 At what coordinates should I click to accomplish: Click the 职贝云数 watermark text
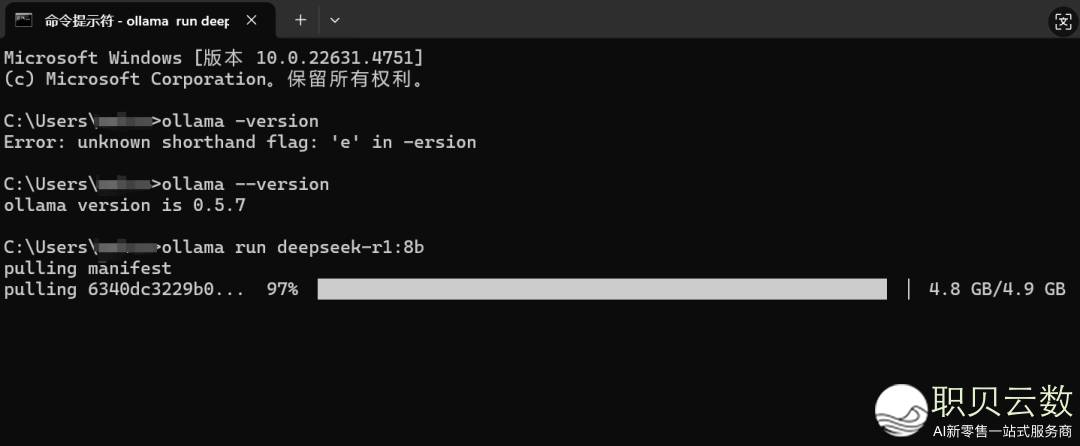1003,401
